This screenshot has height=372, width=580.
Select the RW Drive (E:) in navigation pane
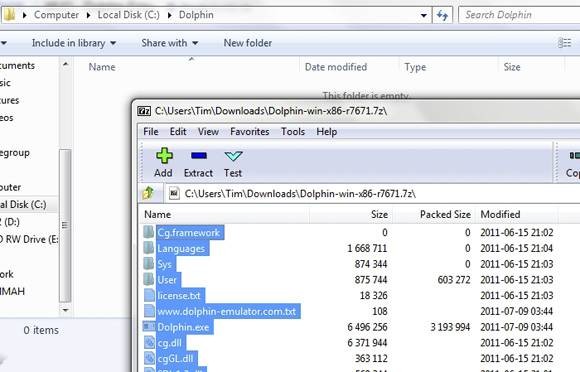29,239
